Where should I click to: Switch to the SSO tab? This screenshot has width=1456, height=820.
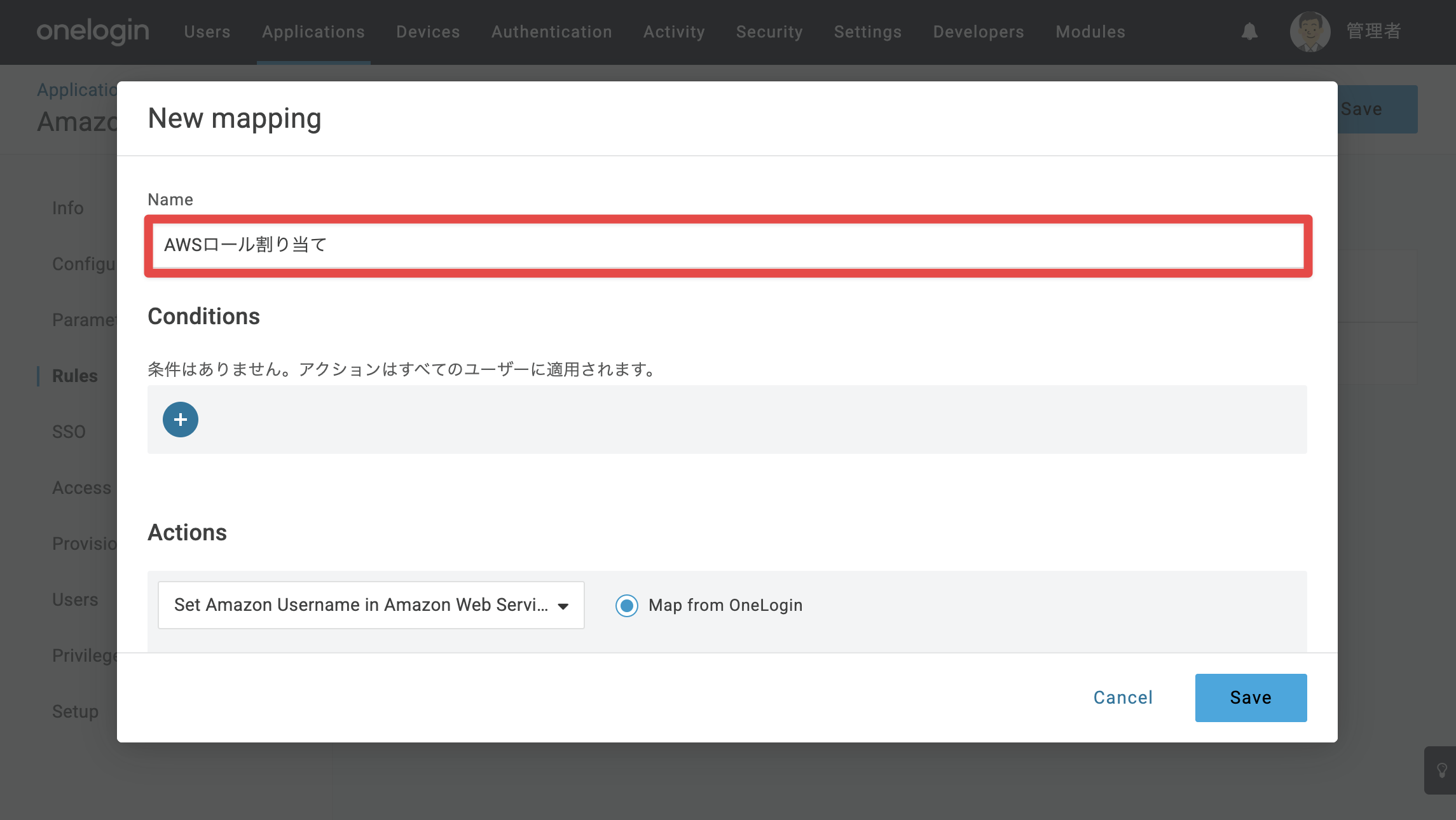tap(69, 432)
